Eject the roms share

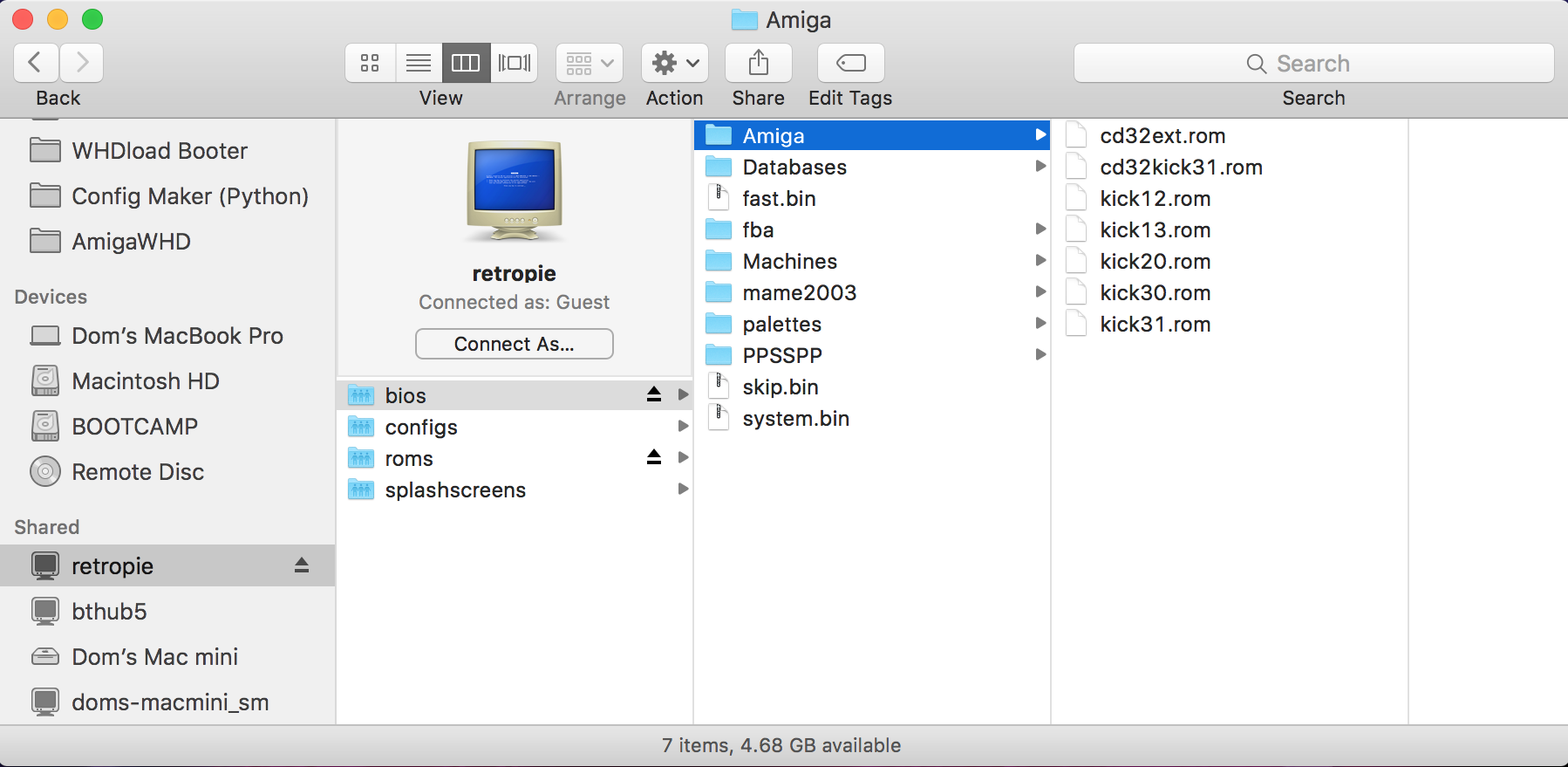pyautogui.click(x=654, y=457)
